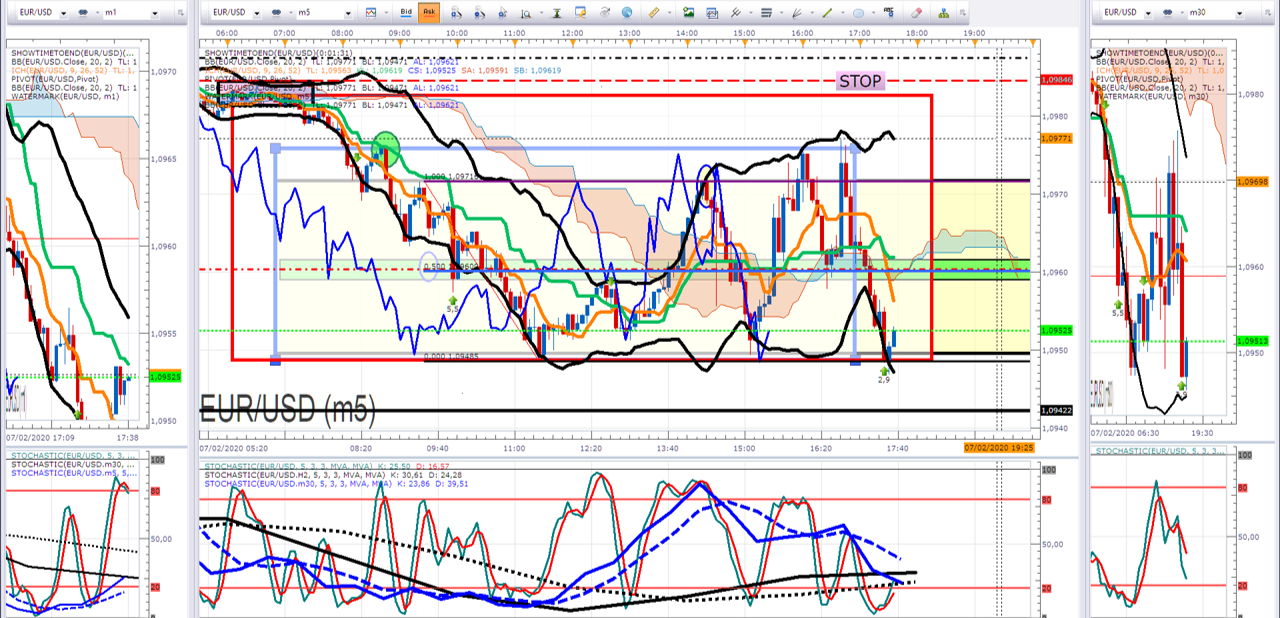The image size is (1280, 618).
Task: Click the green 1,09513 label in m30 chart
Action: pyautogui.click(x=1251, y=340)
